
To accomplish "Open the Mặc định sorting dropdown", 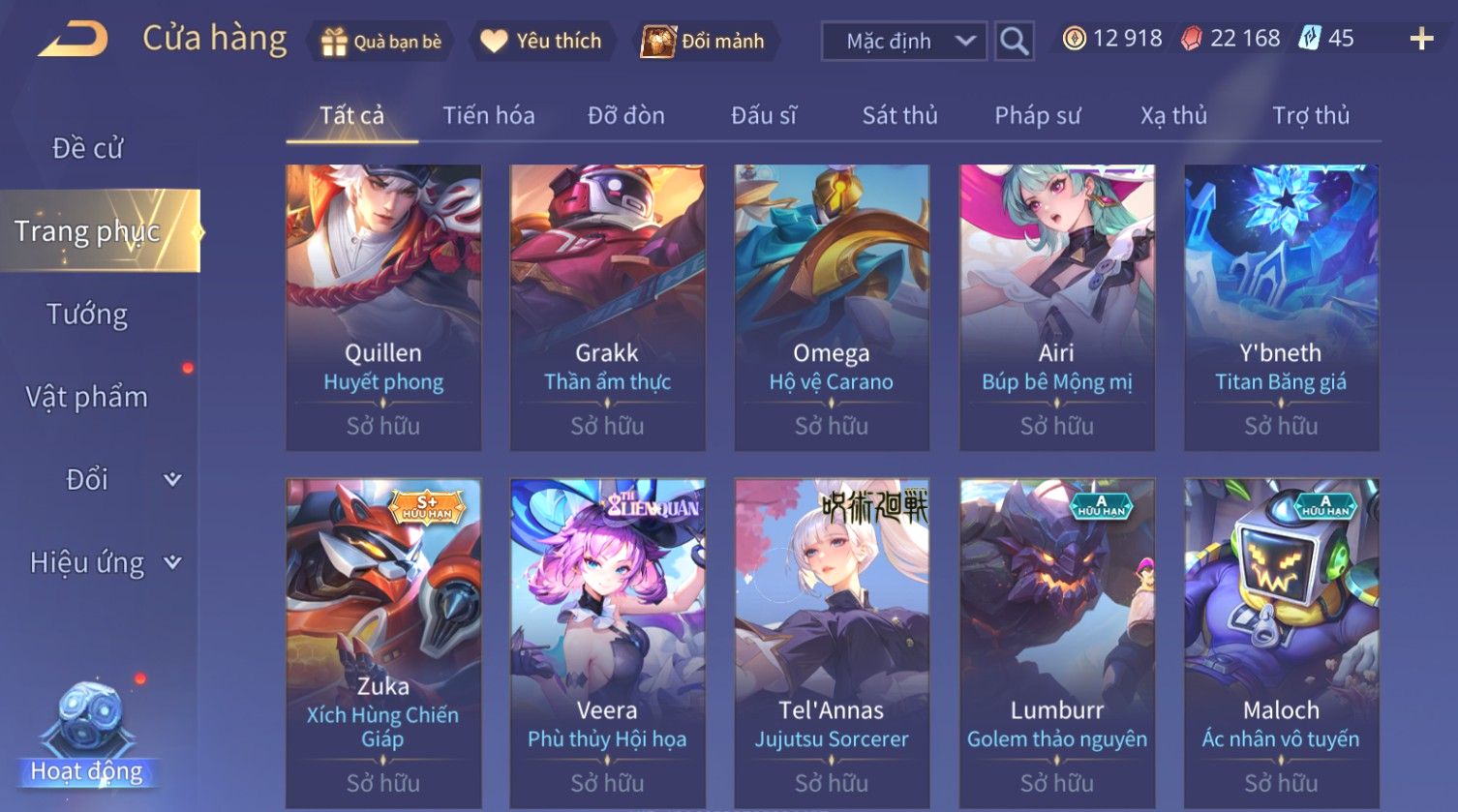I will click(x=904, y=41).
